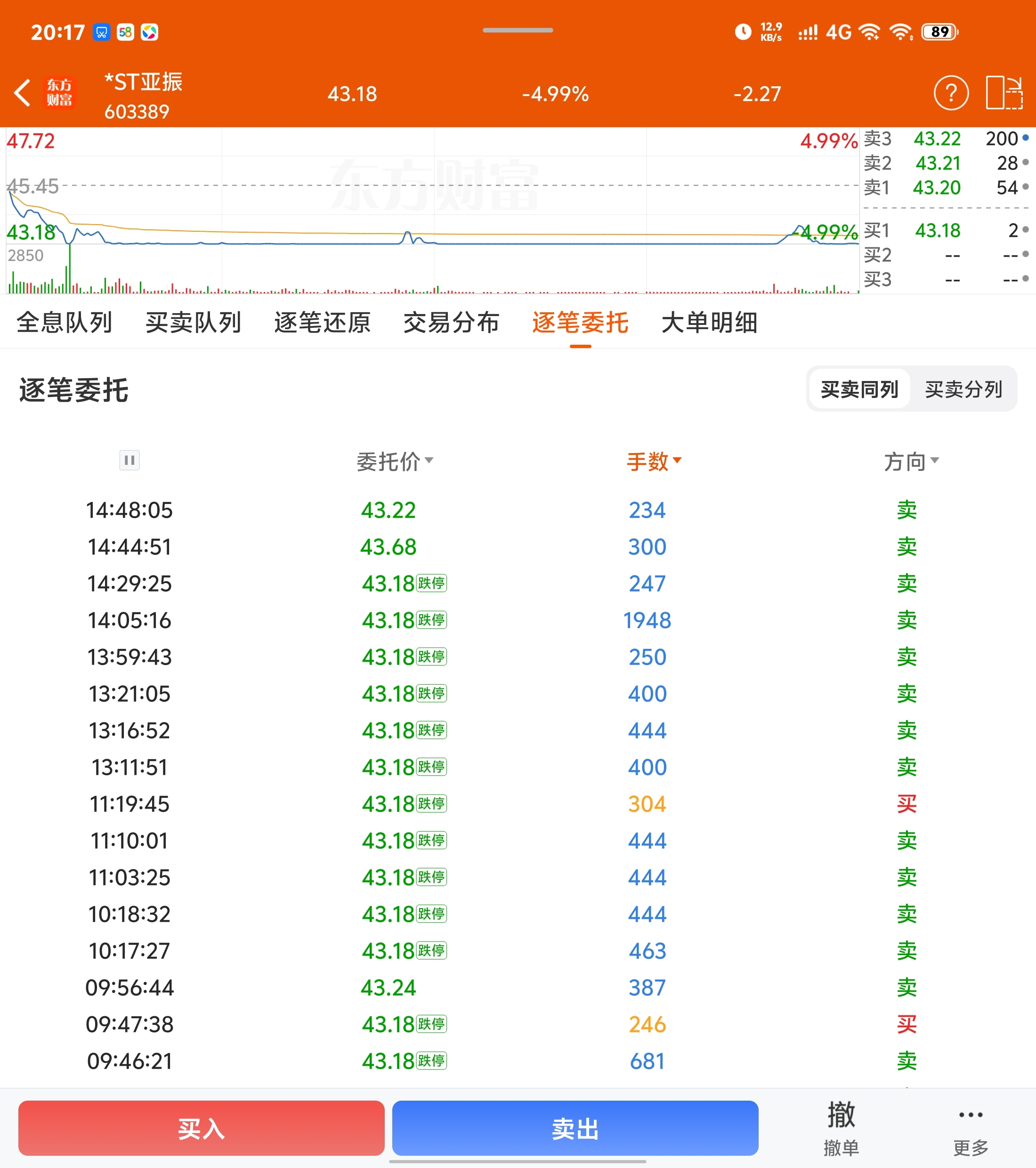Tap the back arrow icon
Screen dimensions: 1036x1168
[22, 93]
